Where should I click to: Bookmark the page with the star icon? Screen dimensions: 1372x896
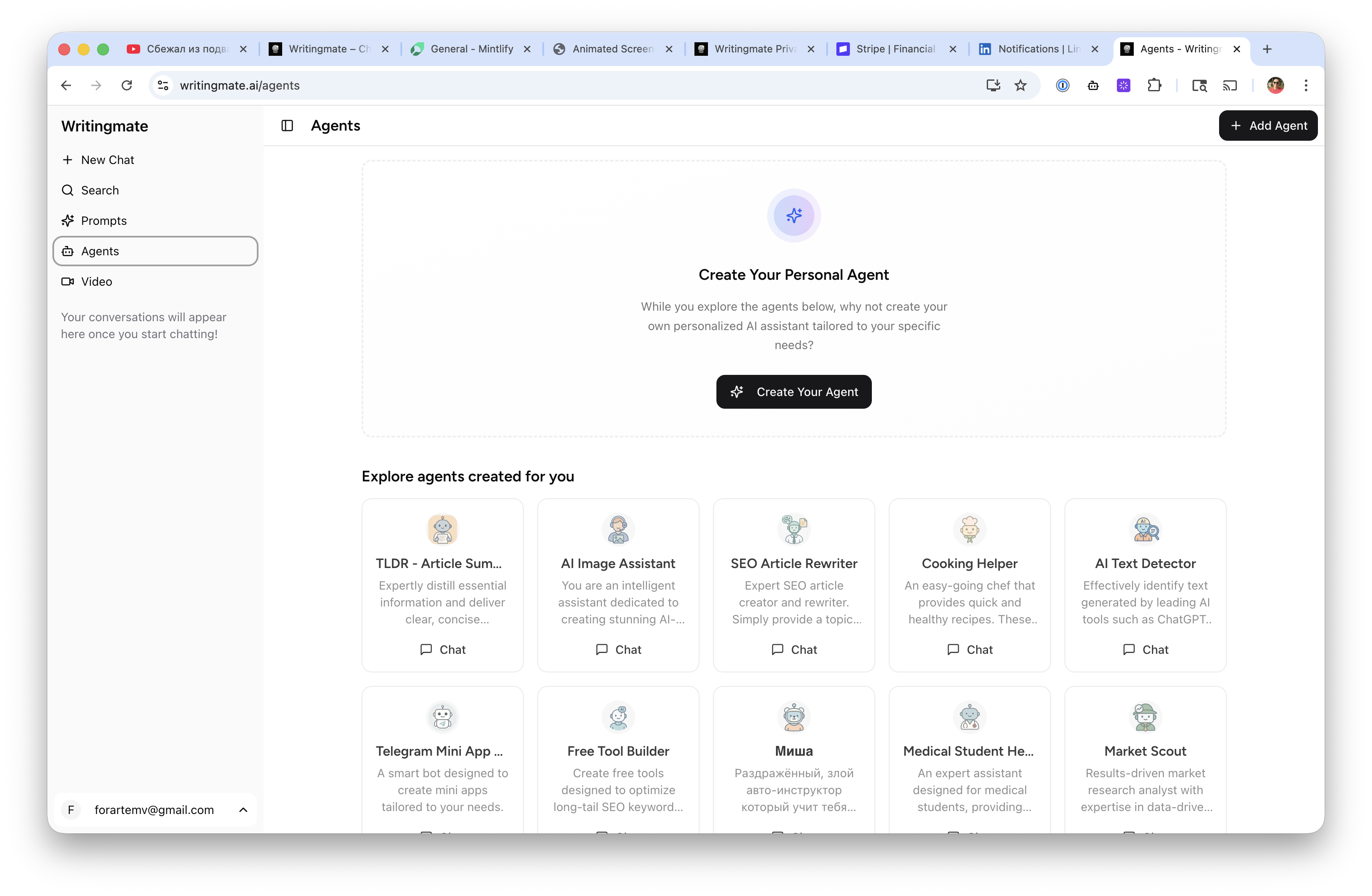point(1021,85)
